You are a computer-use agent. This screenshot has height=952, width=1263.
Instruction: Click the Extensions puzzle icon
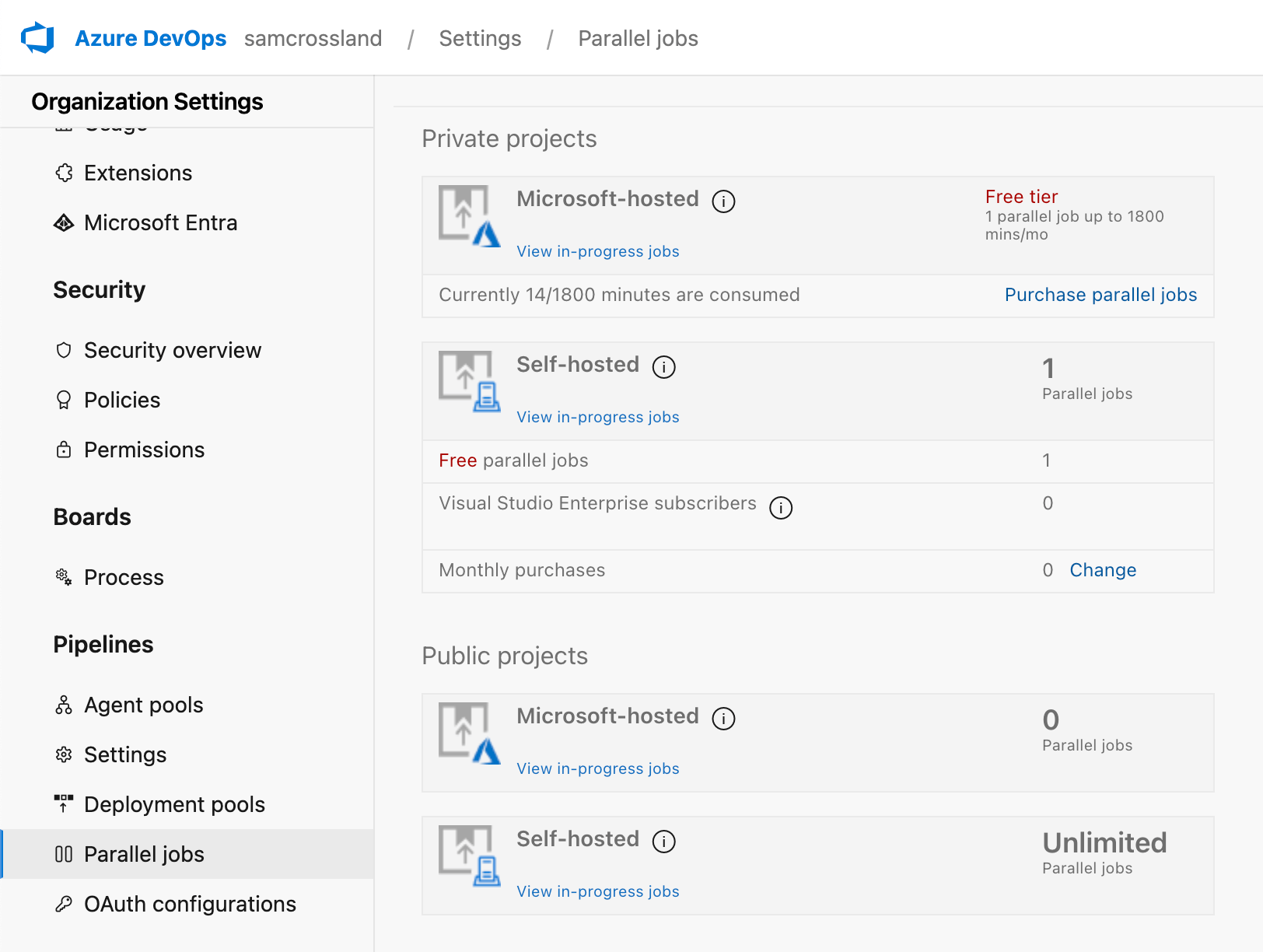tap(64, 173)
